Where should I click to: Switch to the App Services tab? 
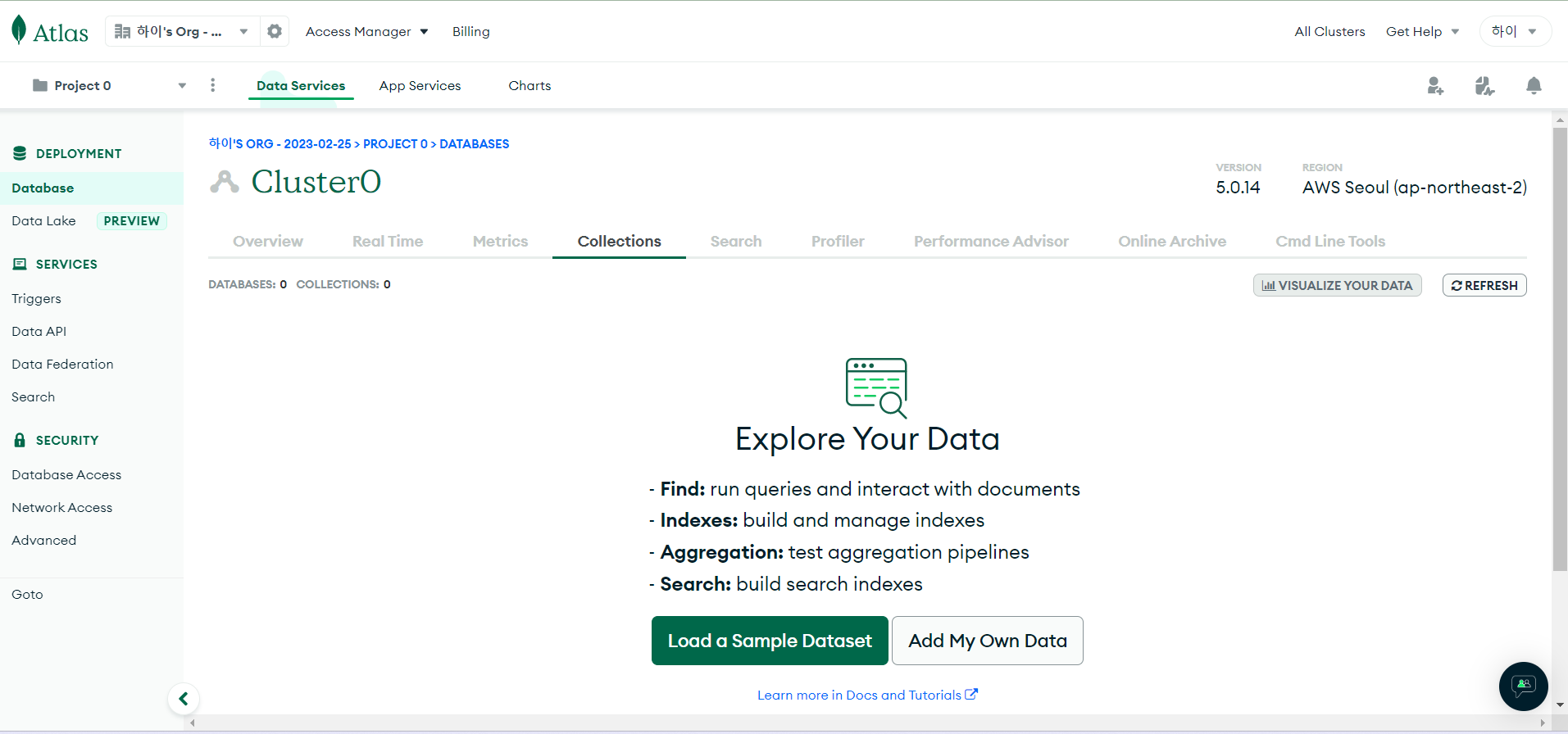[x=420, y=85]
